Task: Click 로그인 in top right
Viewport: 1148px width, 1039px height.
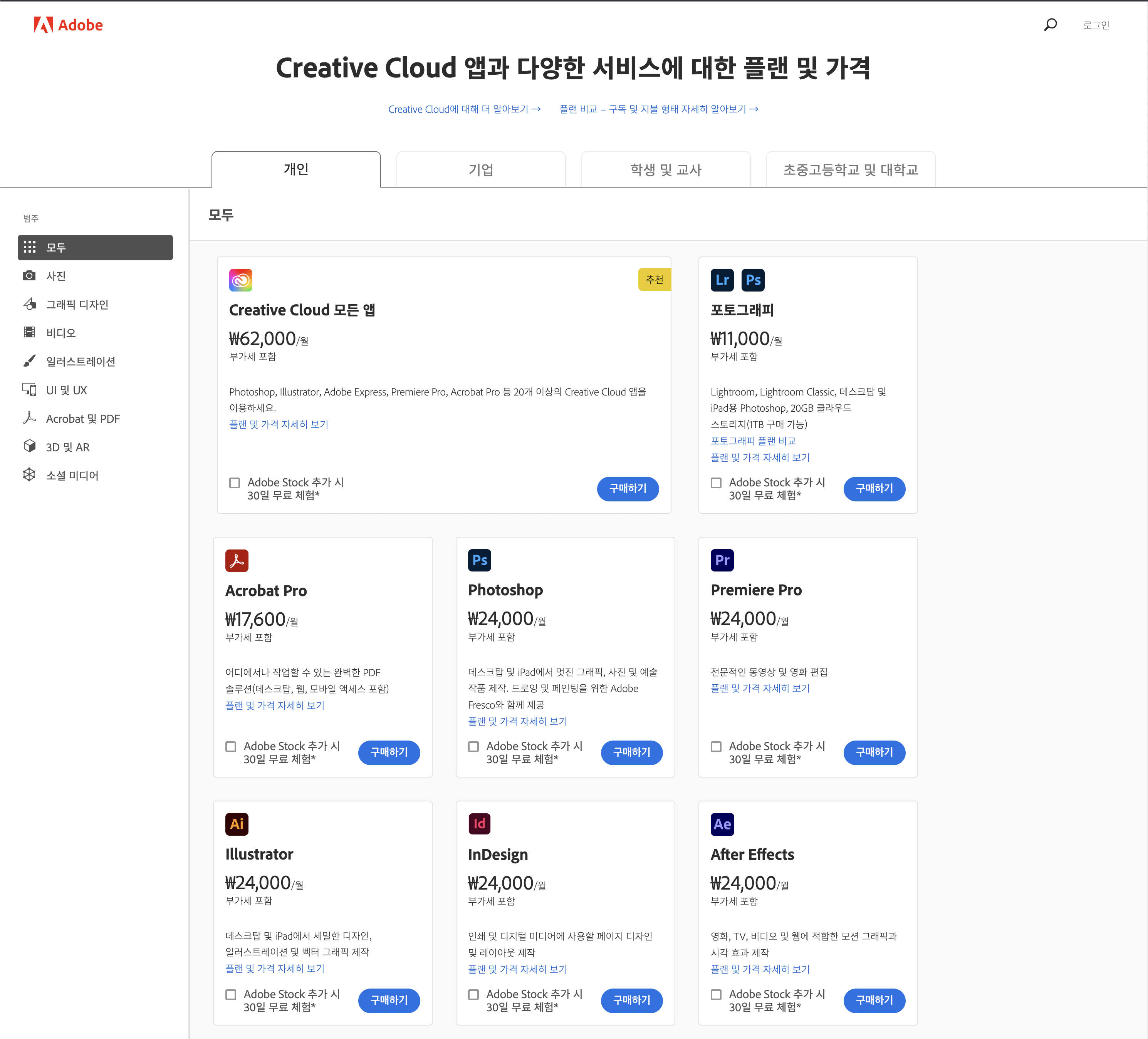Action: (1096, 25)
